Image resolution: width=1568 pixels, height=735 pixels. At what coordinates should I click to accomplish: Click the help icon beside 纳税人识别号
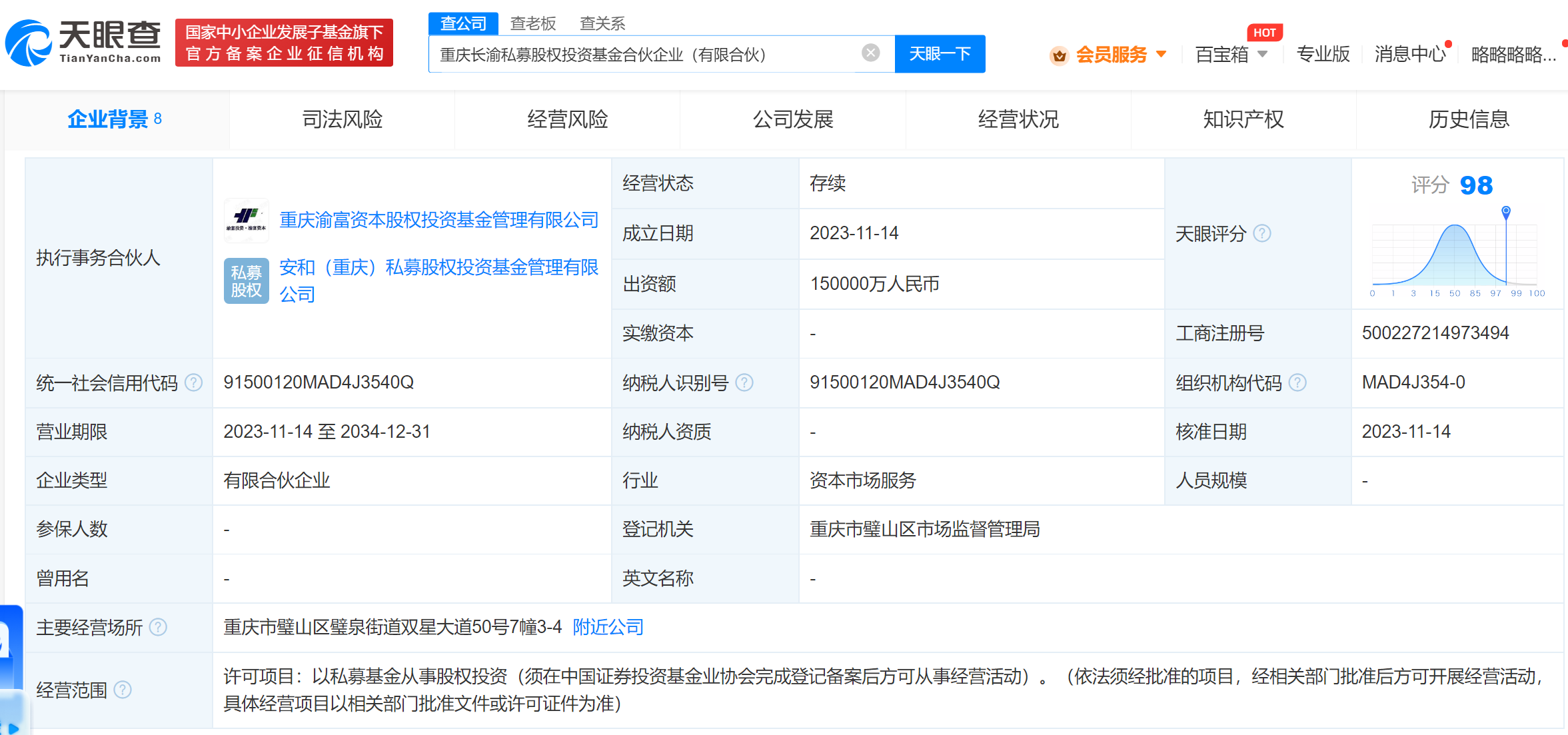(x=744, y=382)
